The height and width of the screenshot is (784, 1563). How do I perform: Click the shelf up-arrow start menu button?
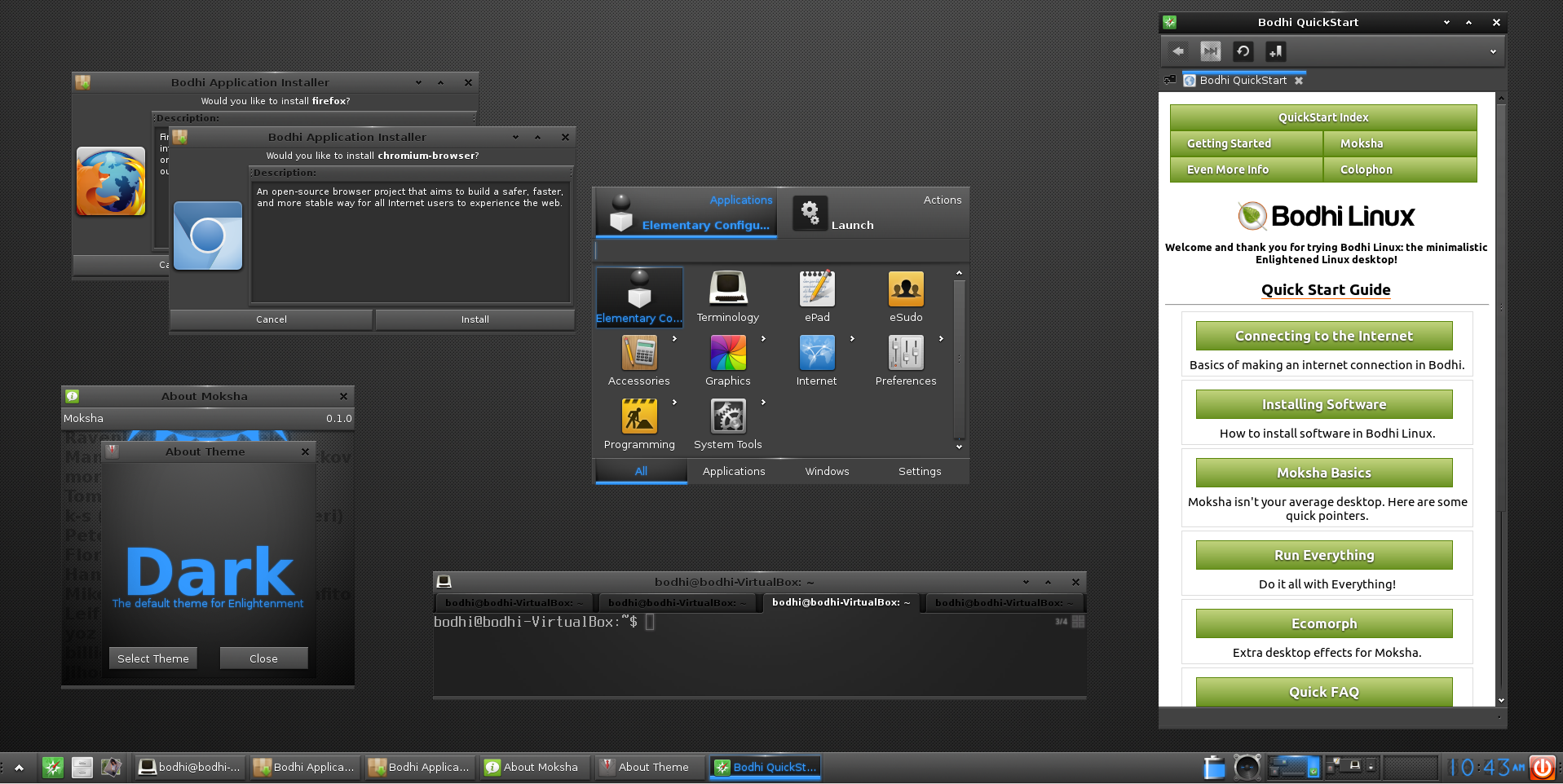click(19, 767)
